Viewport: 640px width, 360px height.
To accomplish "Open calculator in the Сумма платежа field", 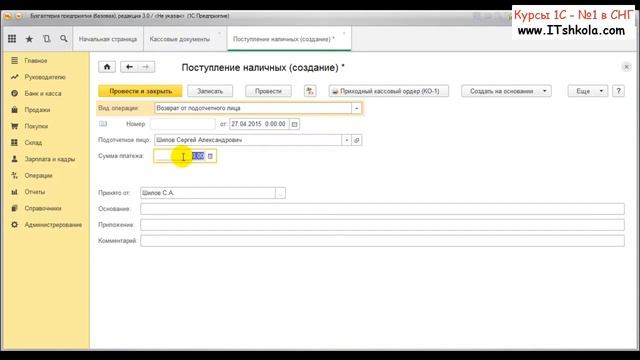I will tap(210, 156).
